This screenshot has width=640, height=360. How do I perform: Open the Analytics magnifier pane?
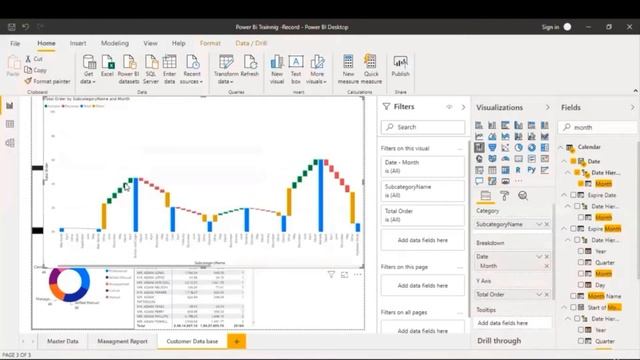click(x=523, y=196)
